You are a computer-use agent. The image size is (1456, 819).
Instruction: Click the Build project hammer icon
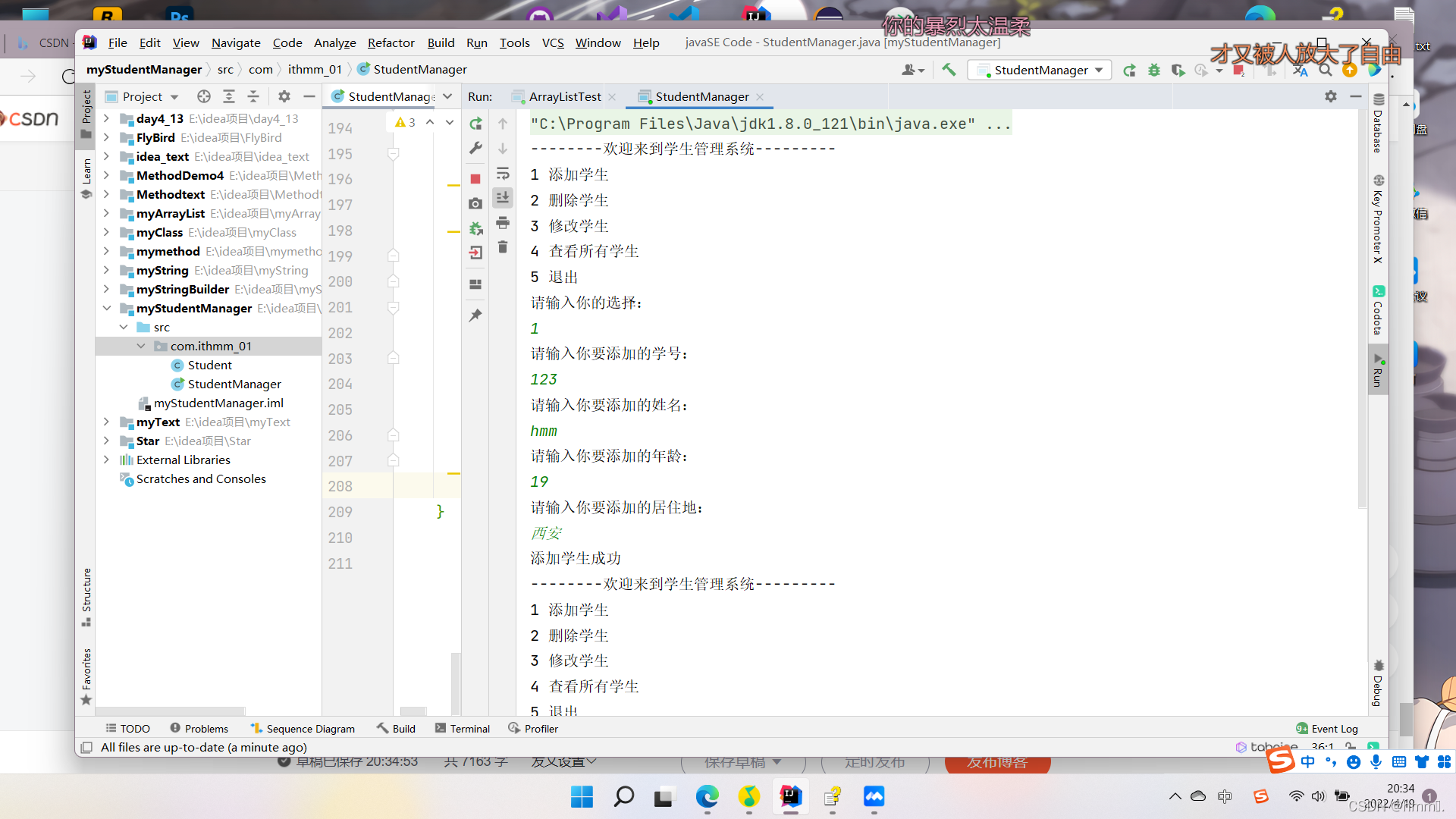pyautogui.click(x=949, y=70)
